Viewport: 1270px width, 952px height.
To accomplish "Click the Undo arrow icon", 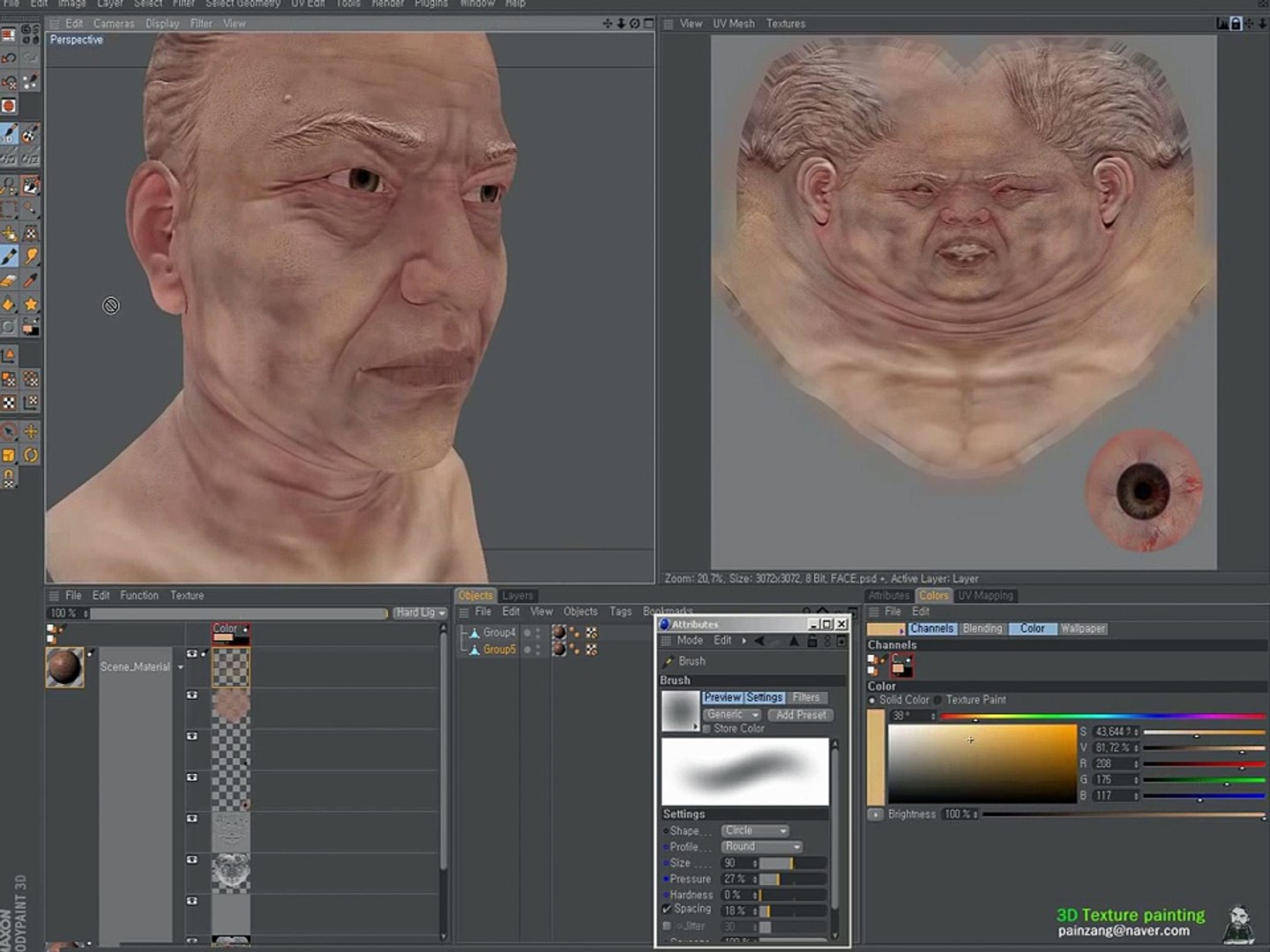I will (x=9, y=58).
